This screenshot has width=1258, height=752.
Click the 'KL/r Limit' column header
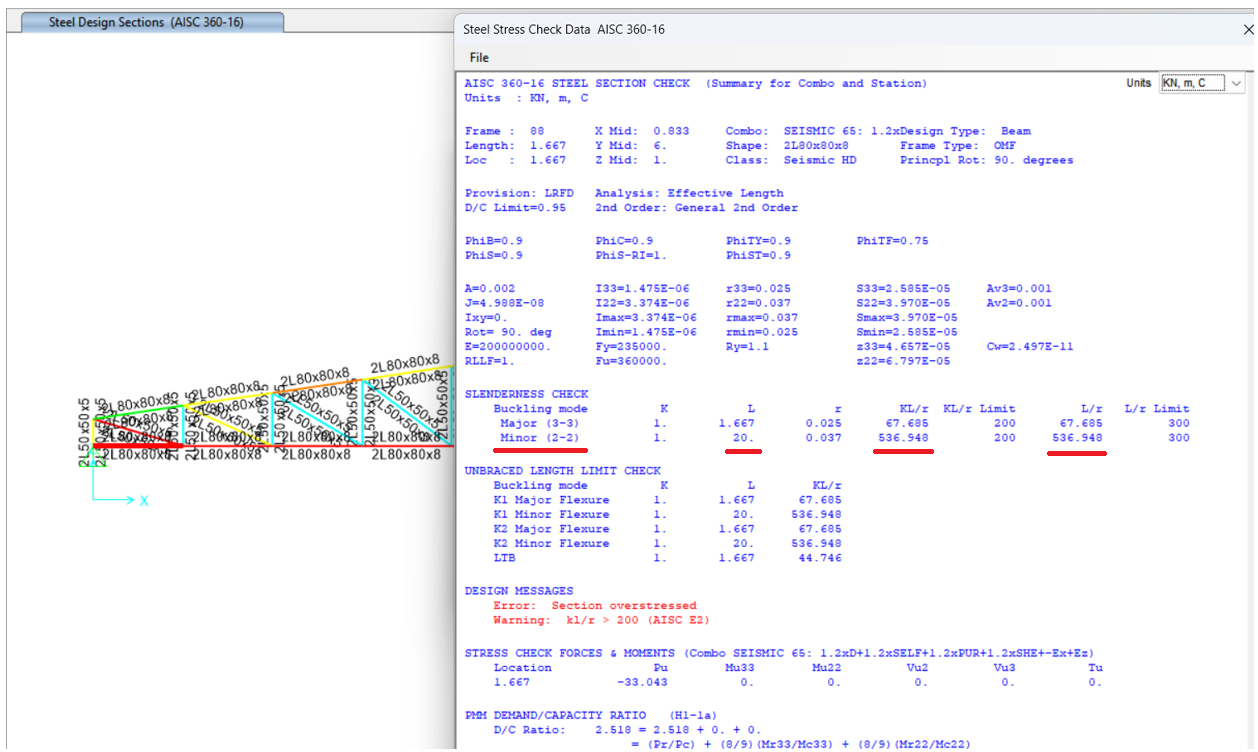[x=979, y=409]
